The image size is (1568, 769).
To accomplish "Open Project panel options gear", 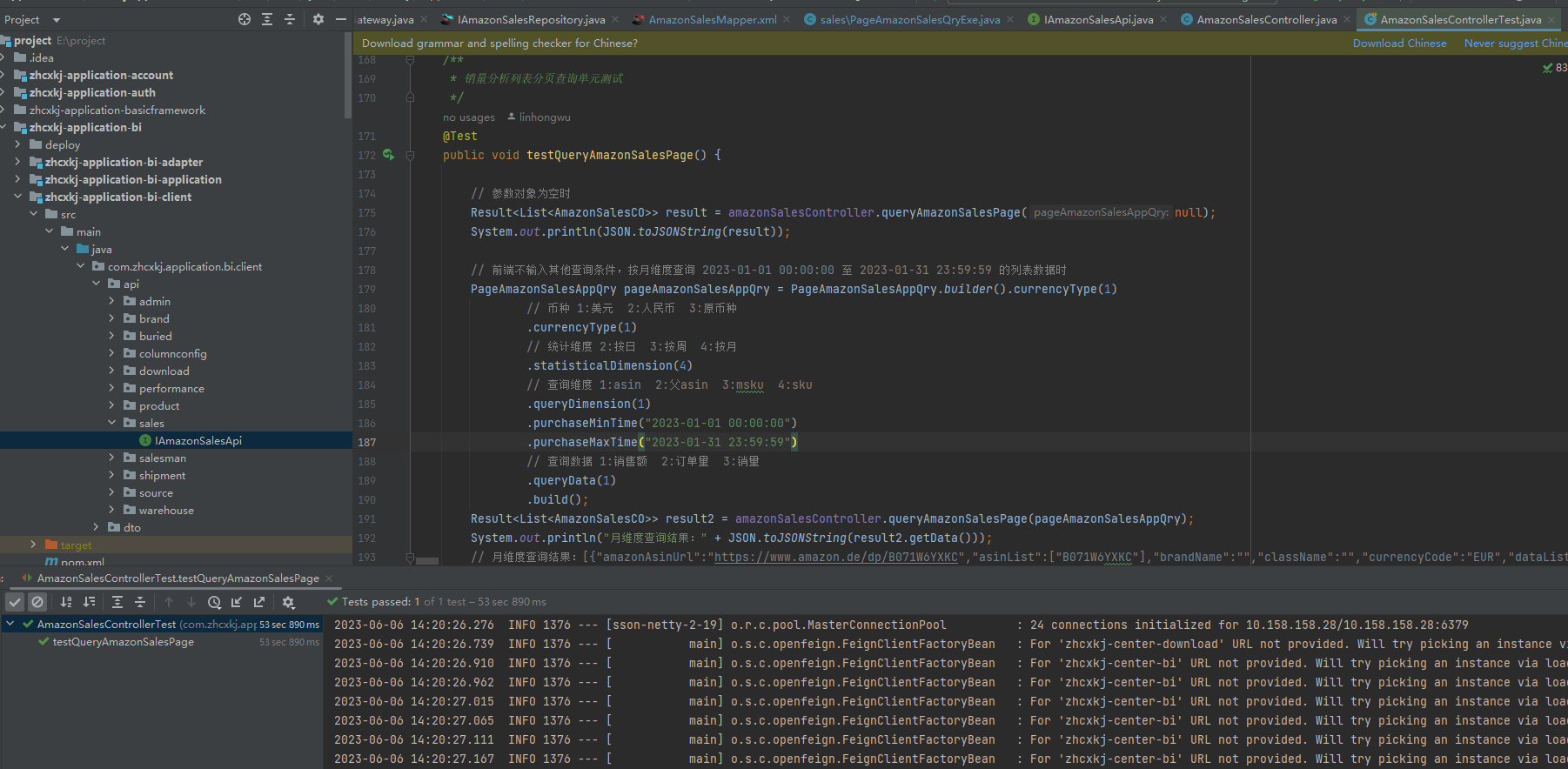I will [x=318, y=19].
